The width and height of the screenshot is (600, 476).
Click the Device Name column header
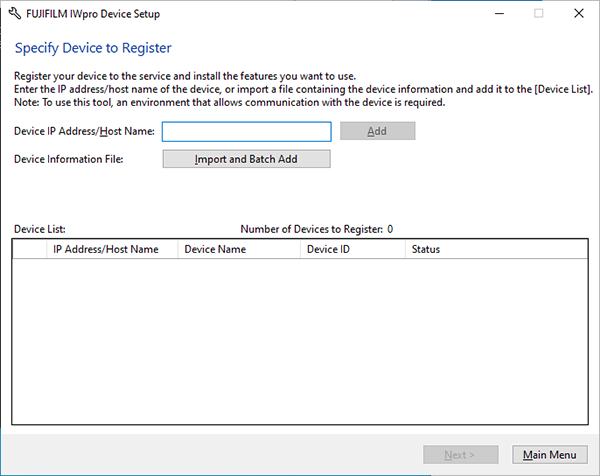click(239, 249)
